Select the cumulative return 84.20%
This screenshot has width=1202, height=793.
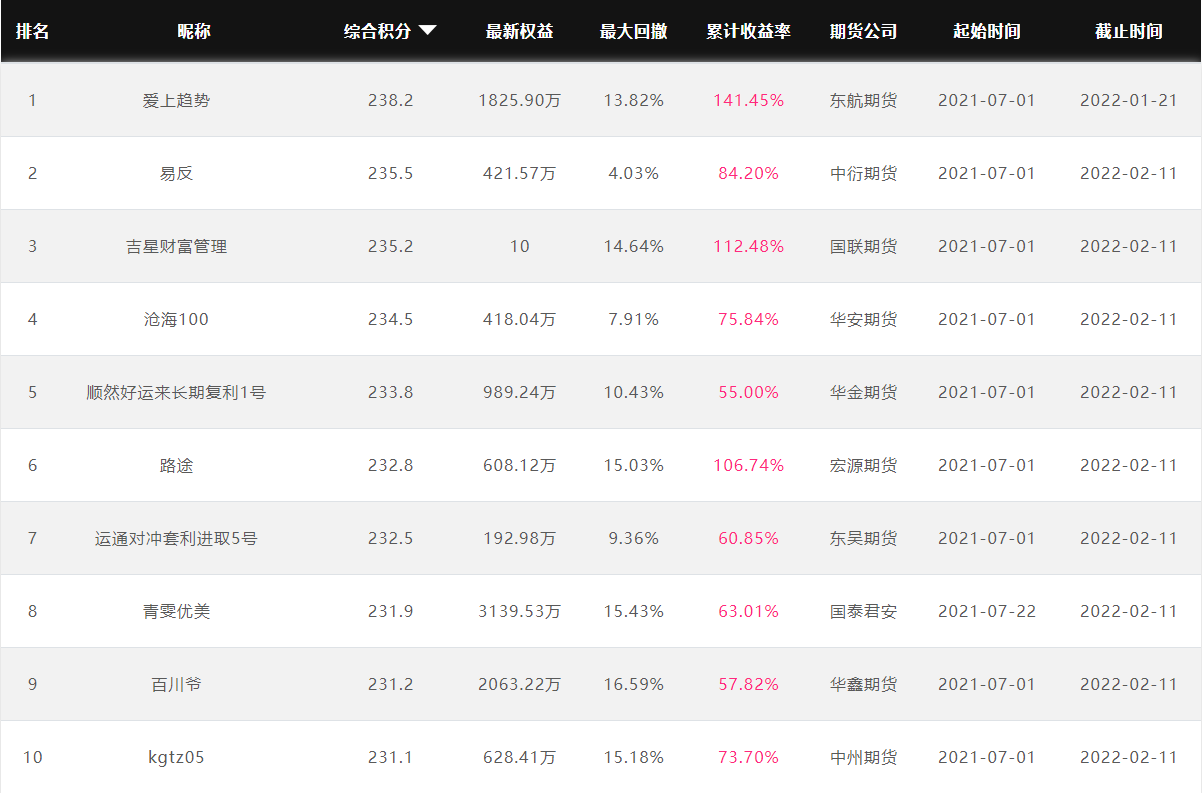pyautogui.click(x=748, y=173)
